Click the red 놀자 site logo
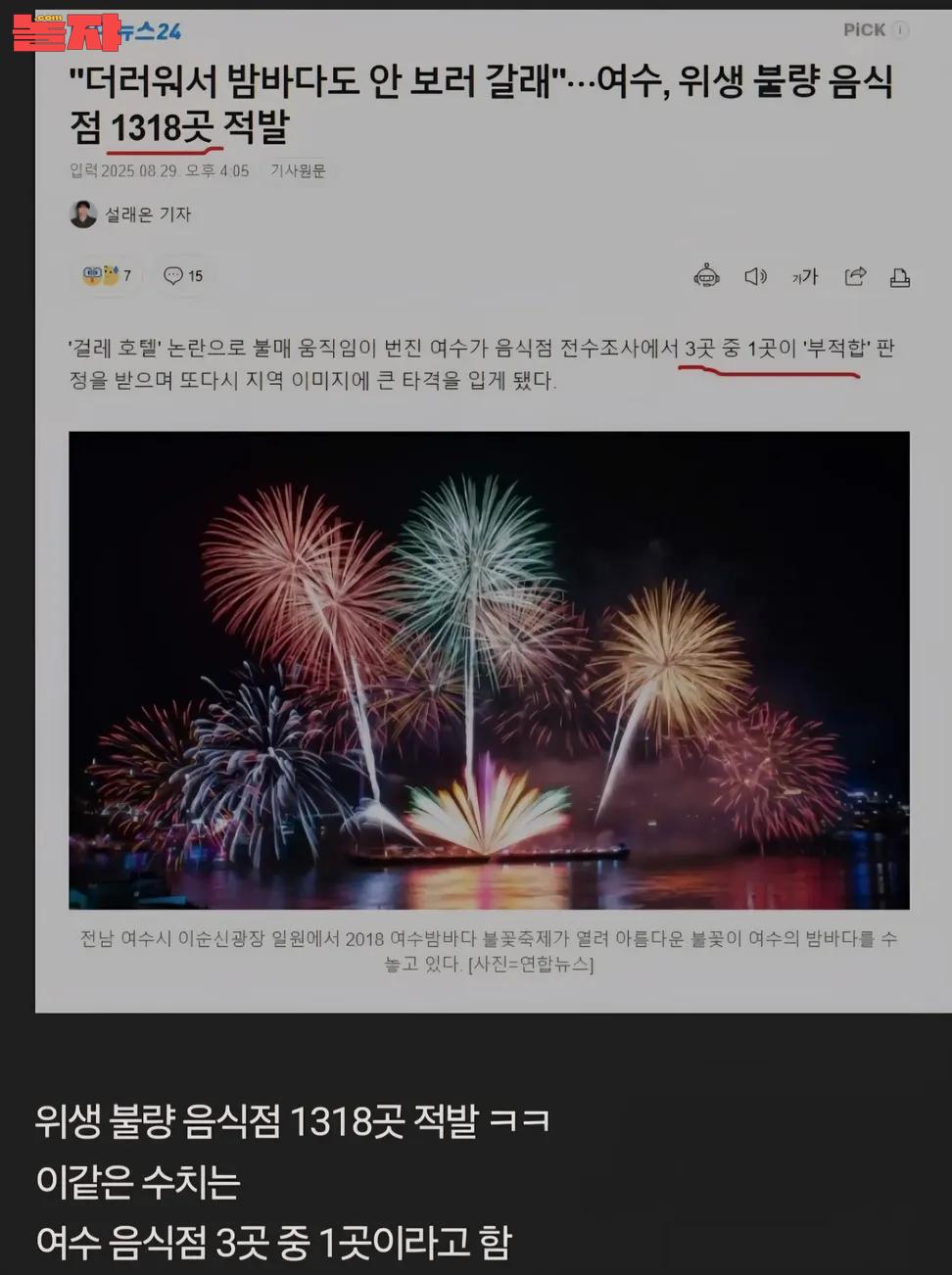 coord(66,32)
